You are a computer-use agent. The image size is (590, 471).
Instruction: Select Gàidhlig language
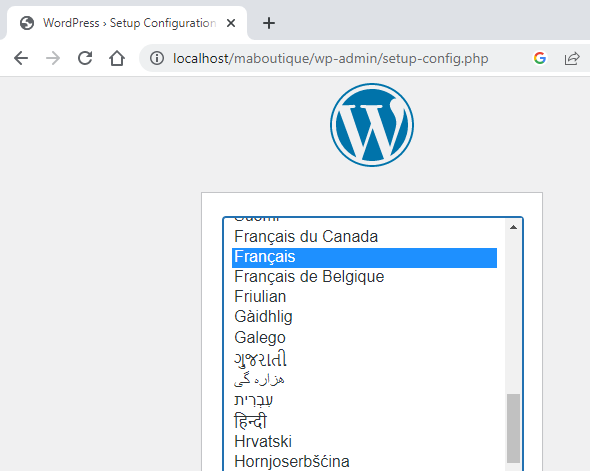[x=365, y=317]
